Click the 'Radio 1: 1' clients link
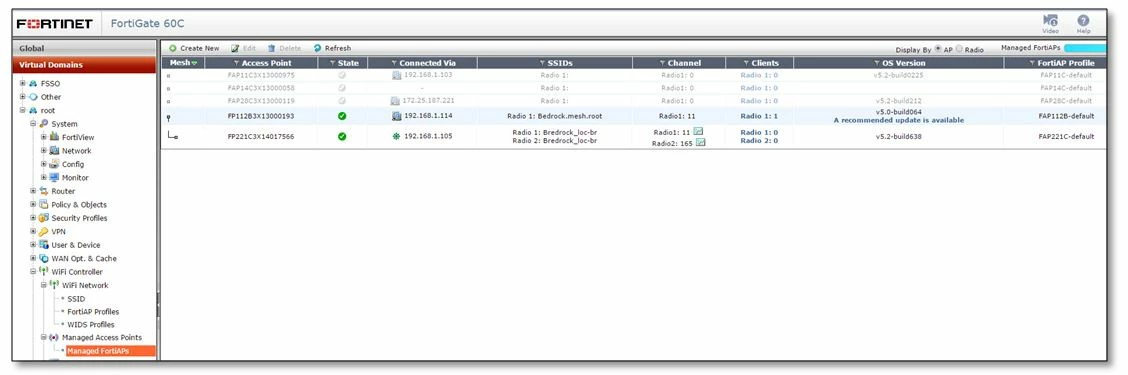Screen dimensions: 1128x375 click(759, 116)
